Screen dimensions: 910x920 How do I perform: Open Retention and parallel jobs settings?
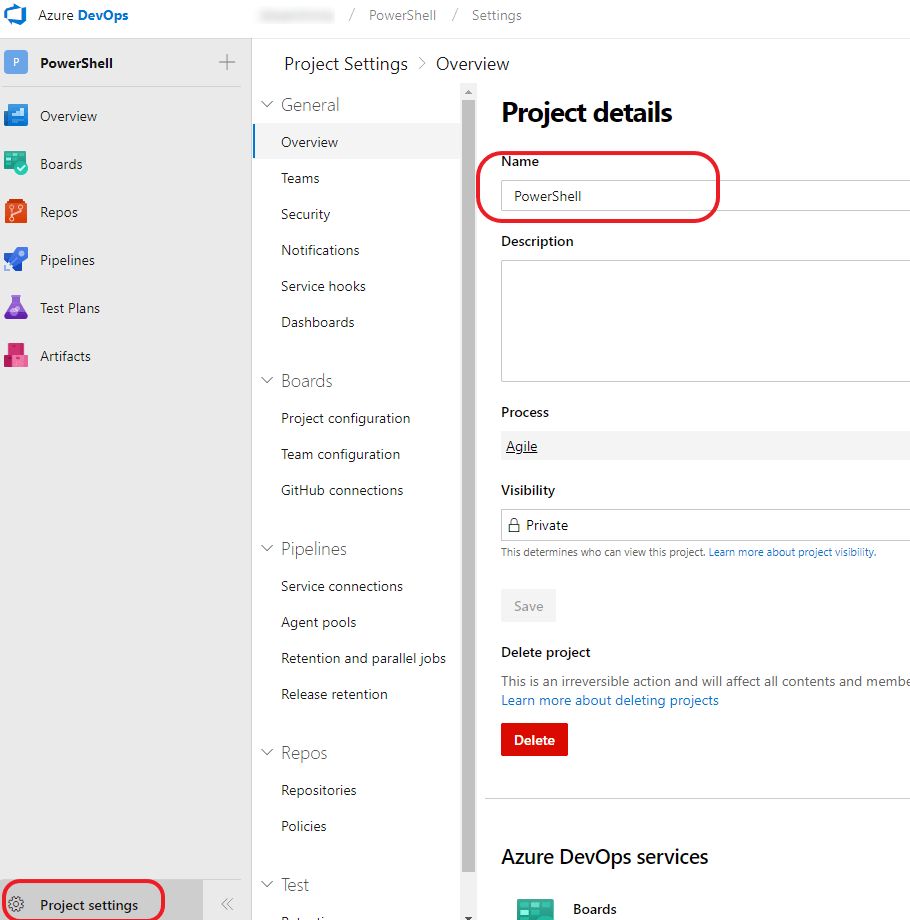[x=363, y=658]
